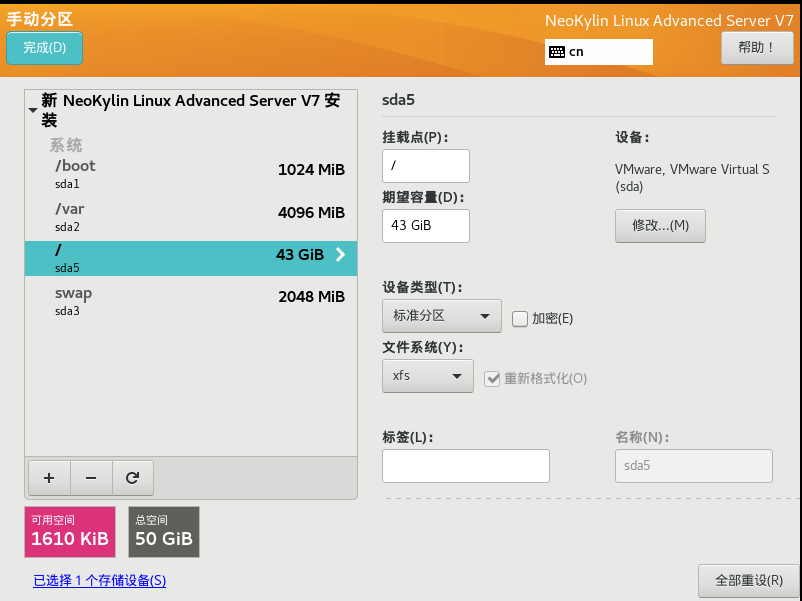Click the reload storage configuration icon
The image size is (802, 601).
[132, 478]
